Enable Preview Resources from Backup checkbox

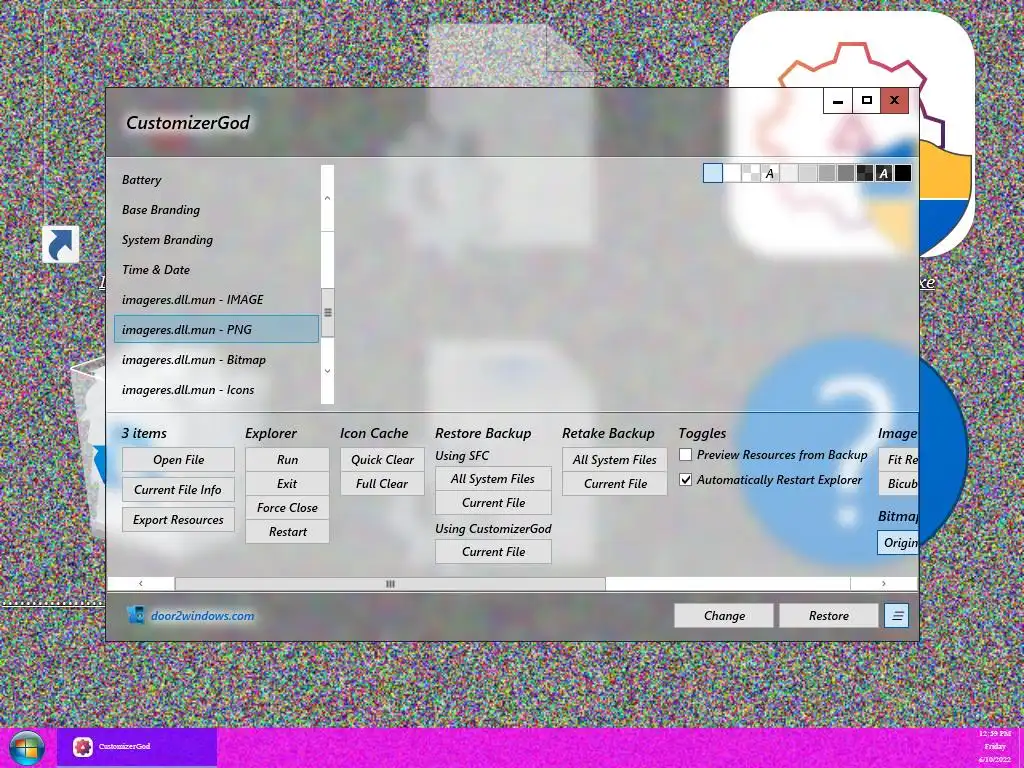click(686, 455)
